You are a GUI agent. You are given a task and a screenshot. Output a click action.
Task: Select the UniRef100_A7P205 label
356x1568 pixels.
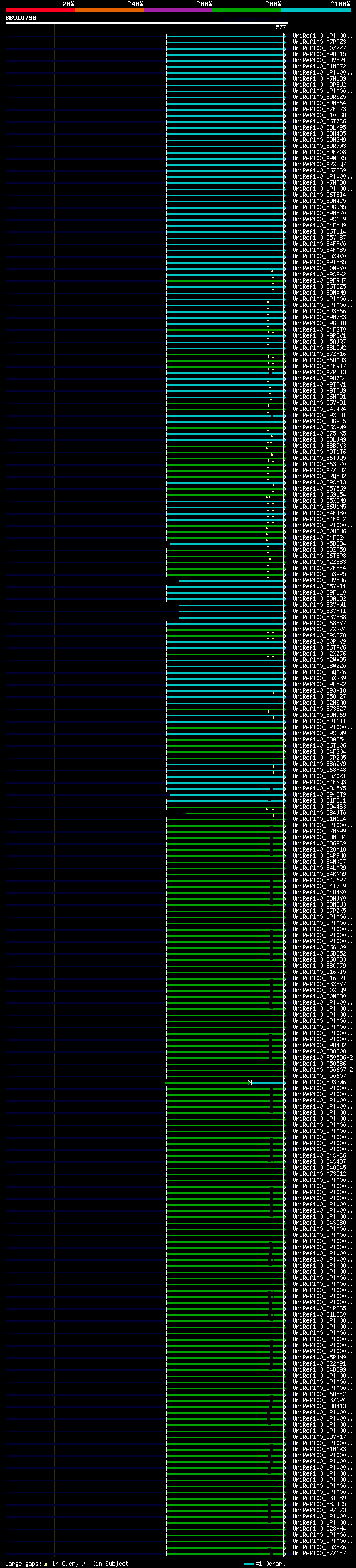click(x=319, y=758)
